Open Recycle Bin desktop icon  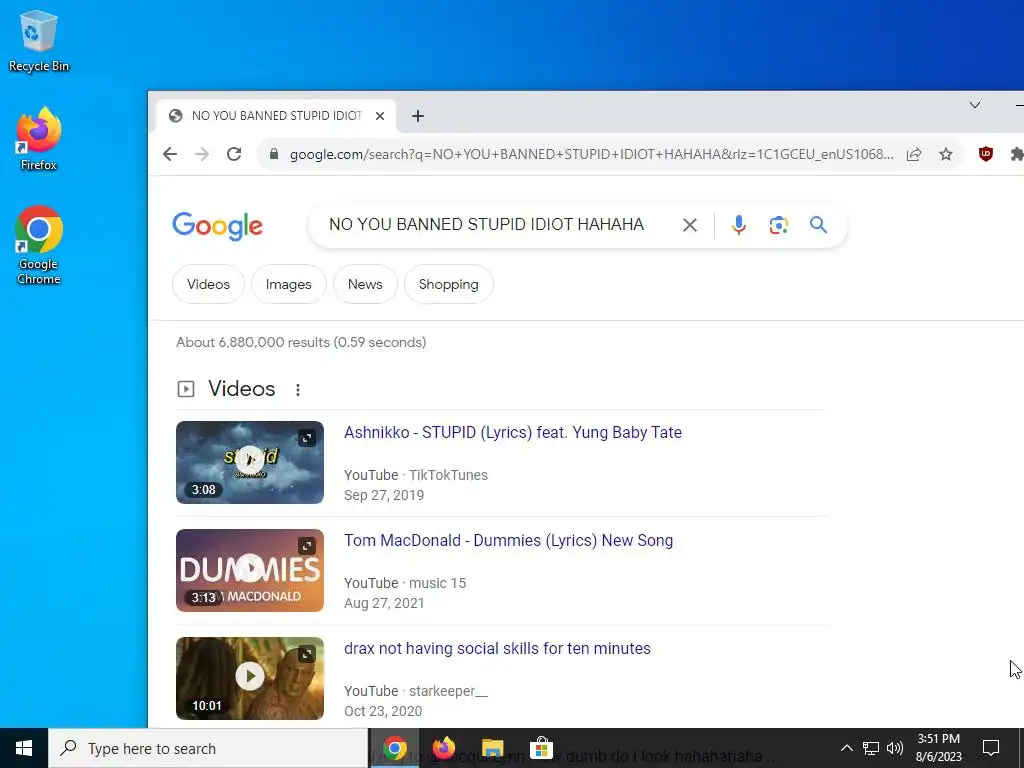[39, 41]
